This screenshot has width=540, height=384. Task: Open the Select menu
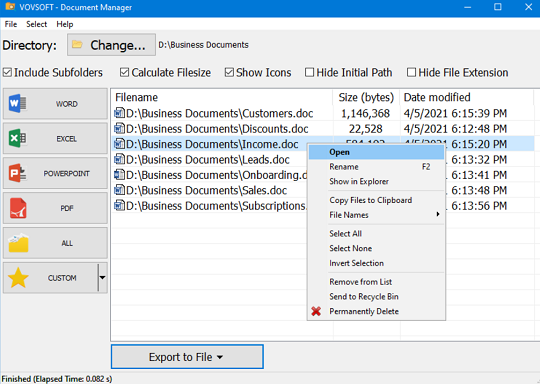point(37,24)
